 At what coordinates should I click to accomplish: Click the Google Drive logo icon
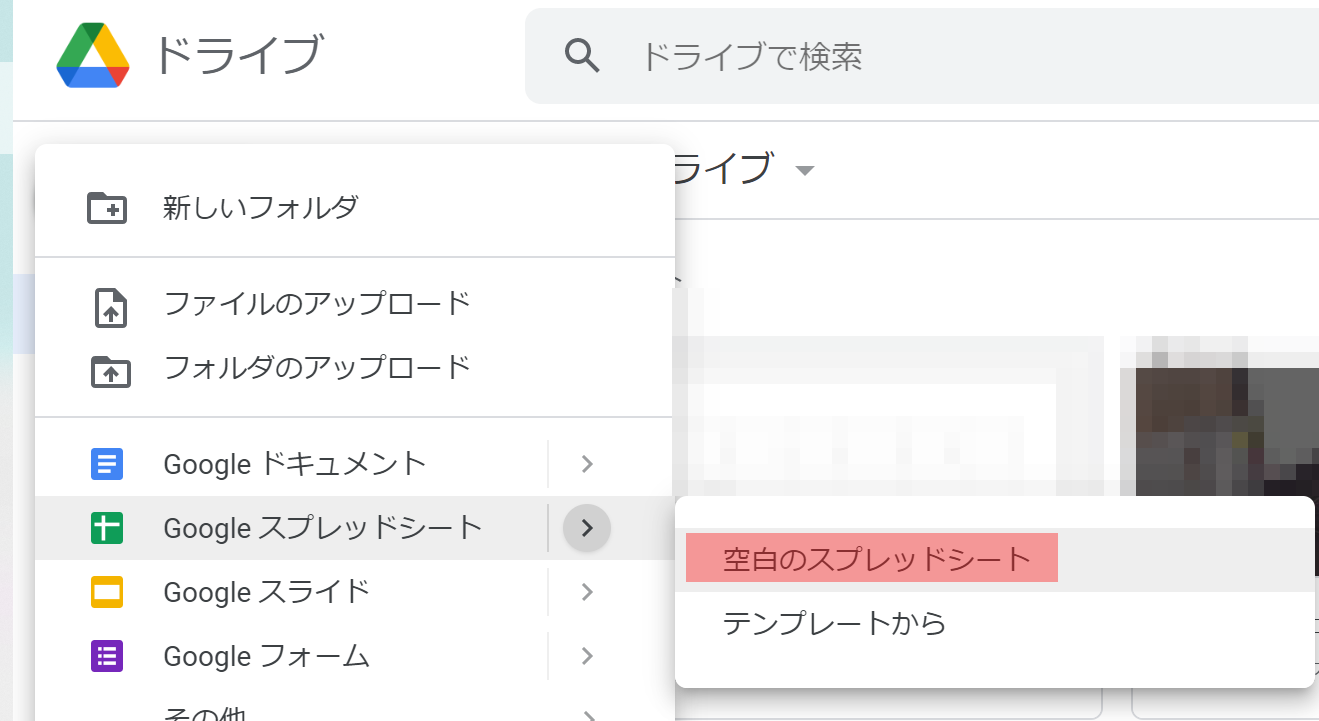[x=93, y=56]
